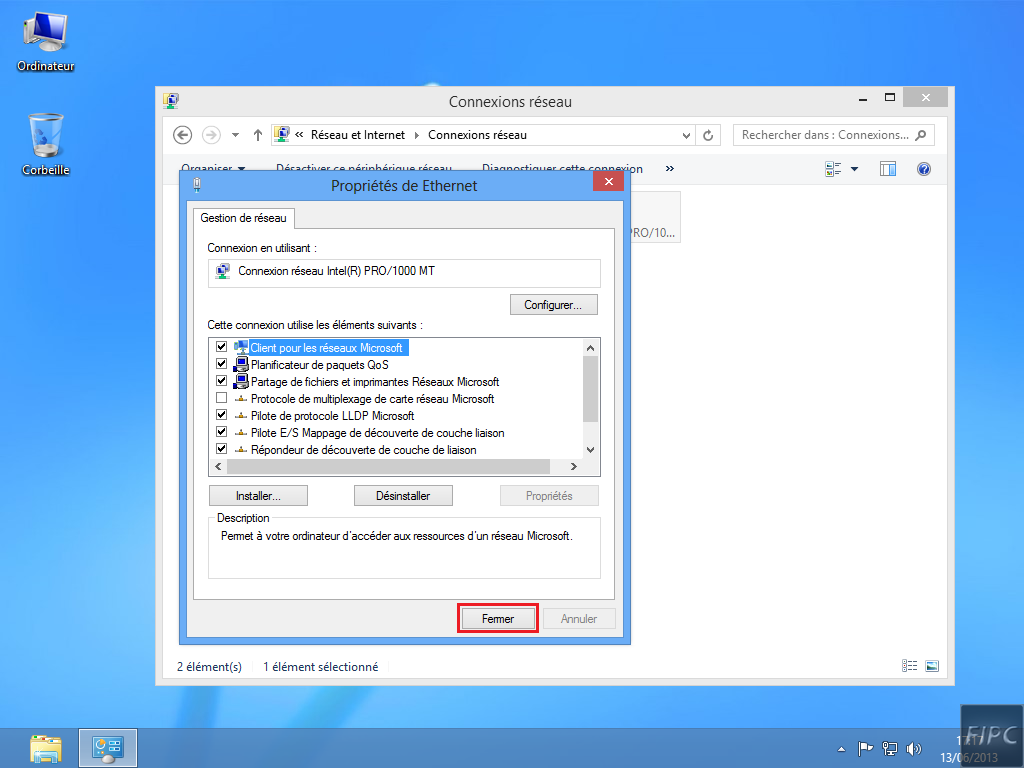Click Désactiver ce périphérique réseau command

(364, 168)
